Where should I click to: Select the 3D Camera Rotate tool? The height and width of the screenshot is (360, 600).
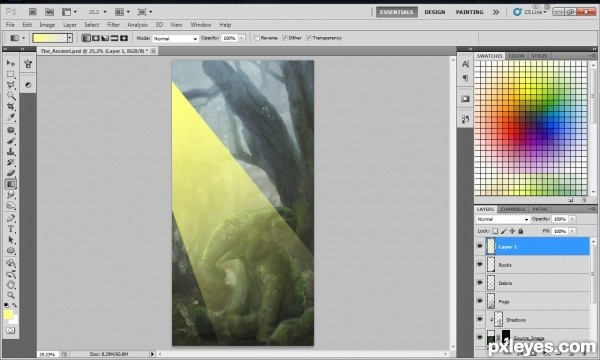11,274
